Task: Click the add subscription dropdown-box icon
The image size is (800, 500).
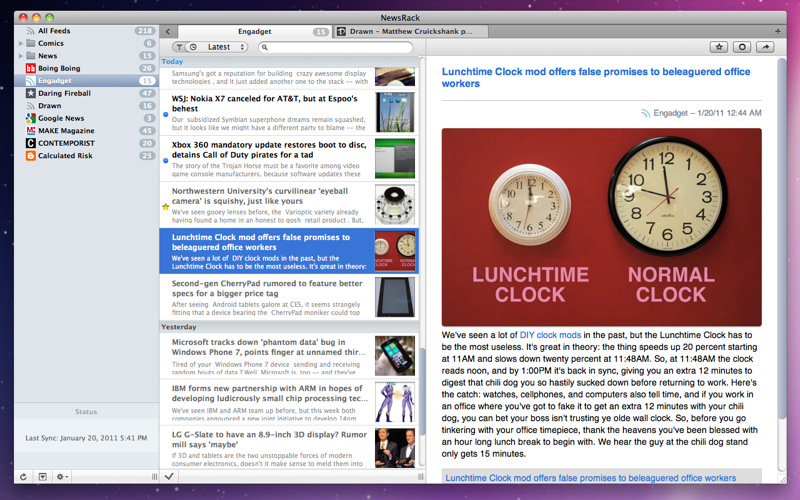Action: (43, 477)
